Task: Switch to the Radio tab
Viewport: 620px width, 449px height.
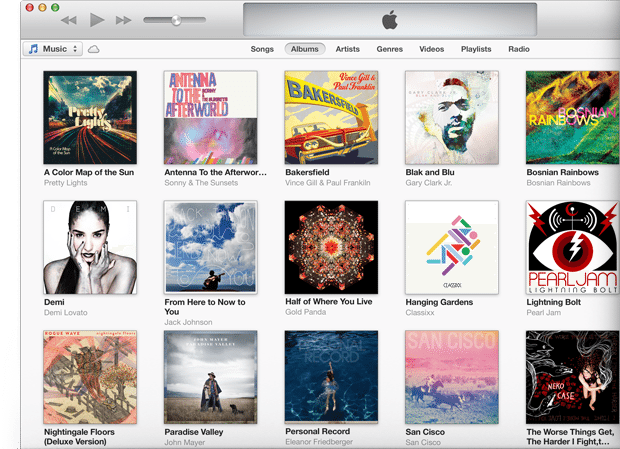Action: pyautogui.click(x=519, y=49)
